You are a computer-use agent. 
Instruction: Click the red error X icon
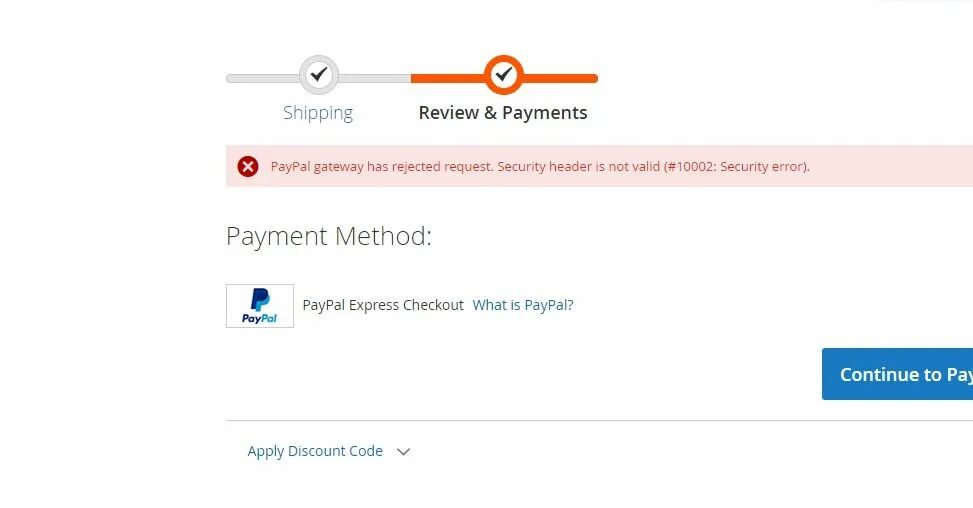[x=248, y=166]
